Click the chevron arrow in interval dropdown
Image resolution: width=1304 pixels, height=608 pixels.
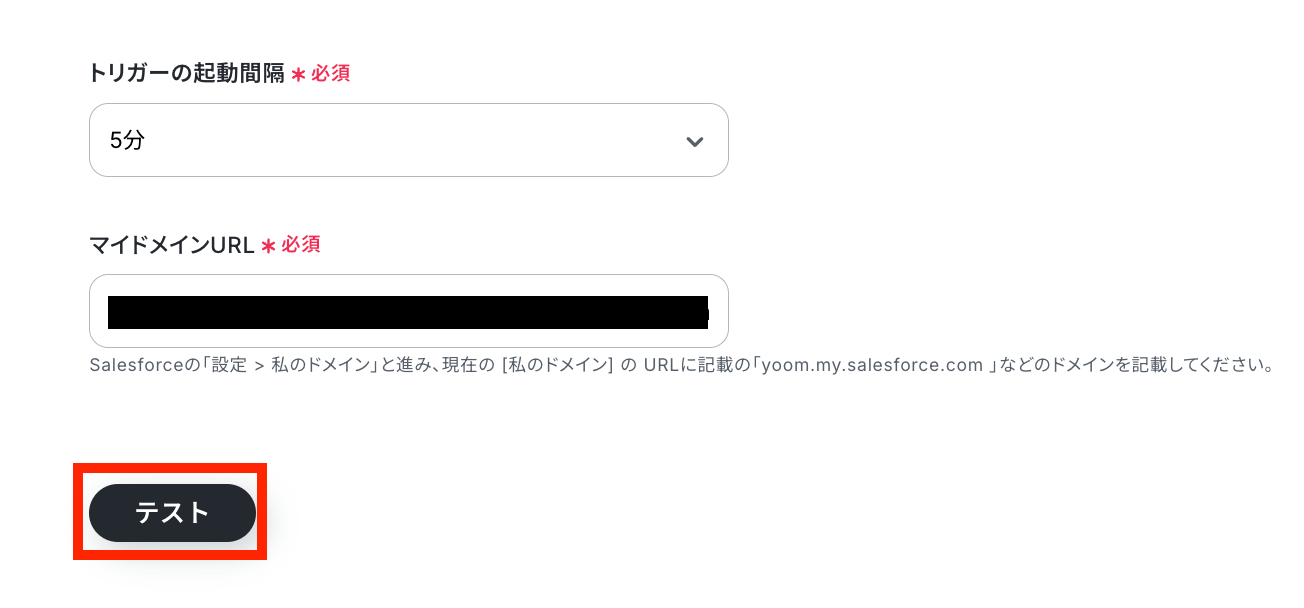click(694, 141)
